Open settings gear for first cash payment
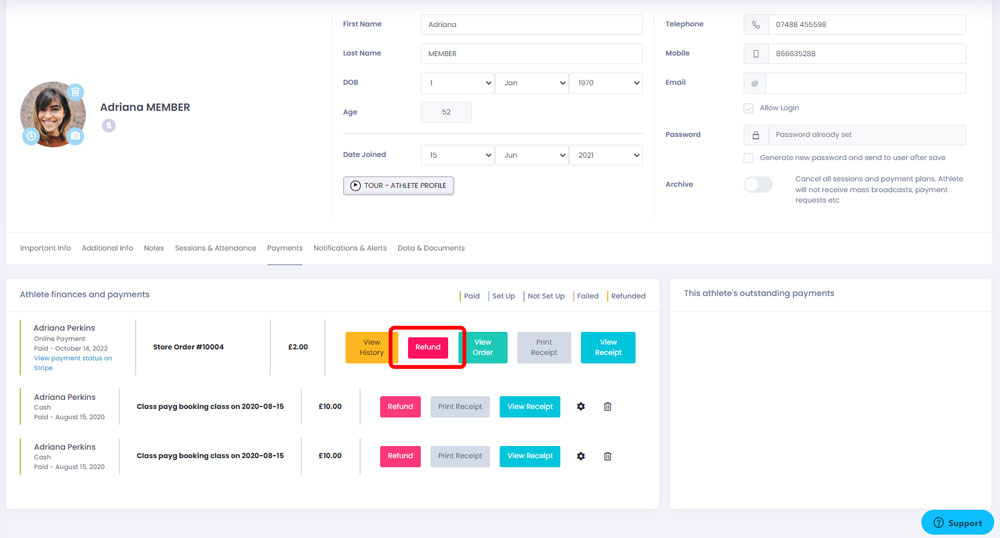Viewport: 1000px width, 538px height. (x=581, y=407)
